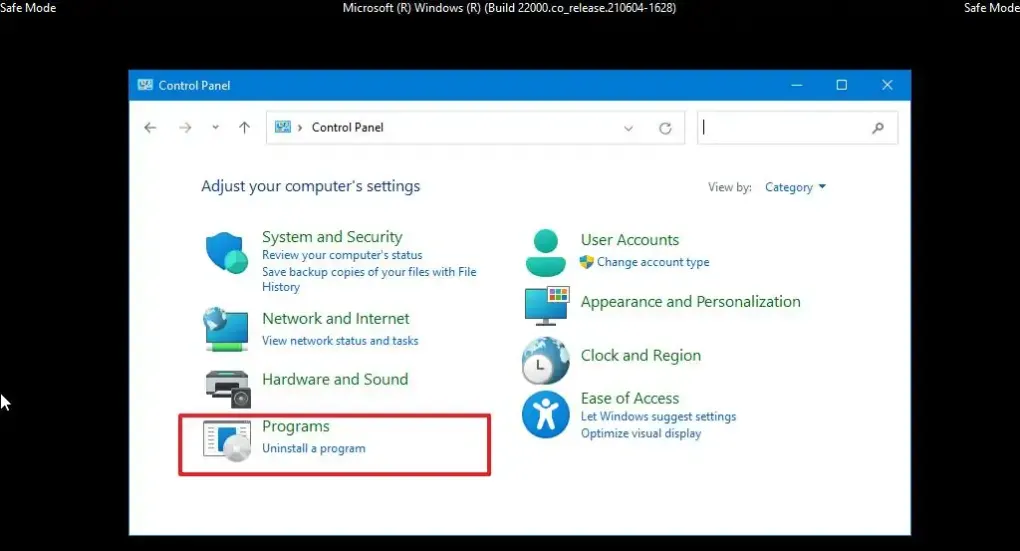This screenshot has width=1020, height=551.
Task: Click the Hardware and Sound printer icon
Action: 227,387
